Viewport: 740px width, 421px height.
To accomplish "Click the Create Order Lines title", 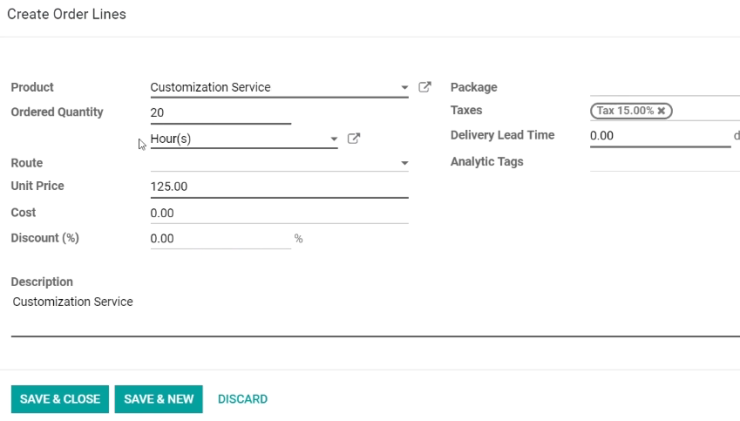I will (67, 14).
